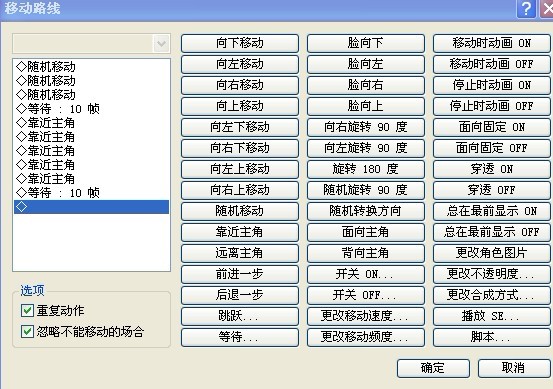
Task: Add a 向上移动 command
Action: 240,106
